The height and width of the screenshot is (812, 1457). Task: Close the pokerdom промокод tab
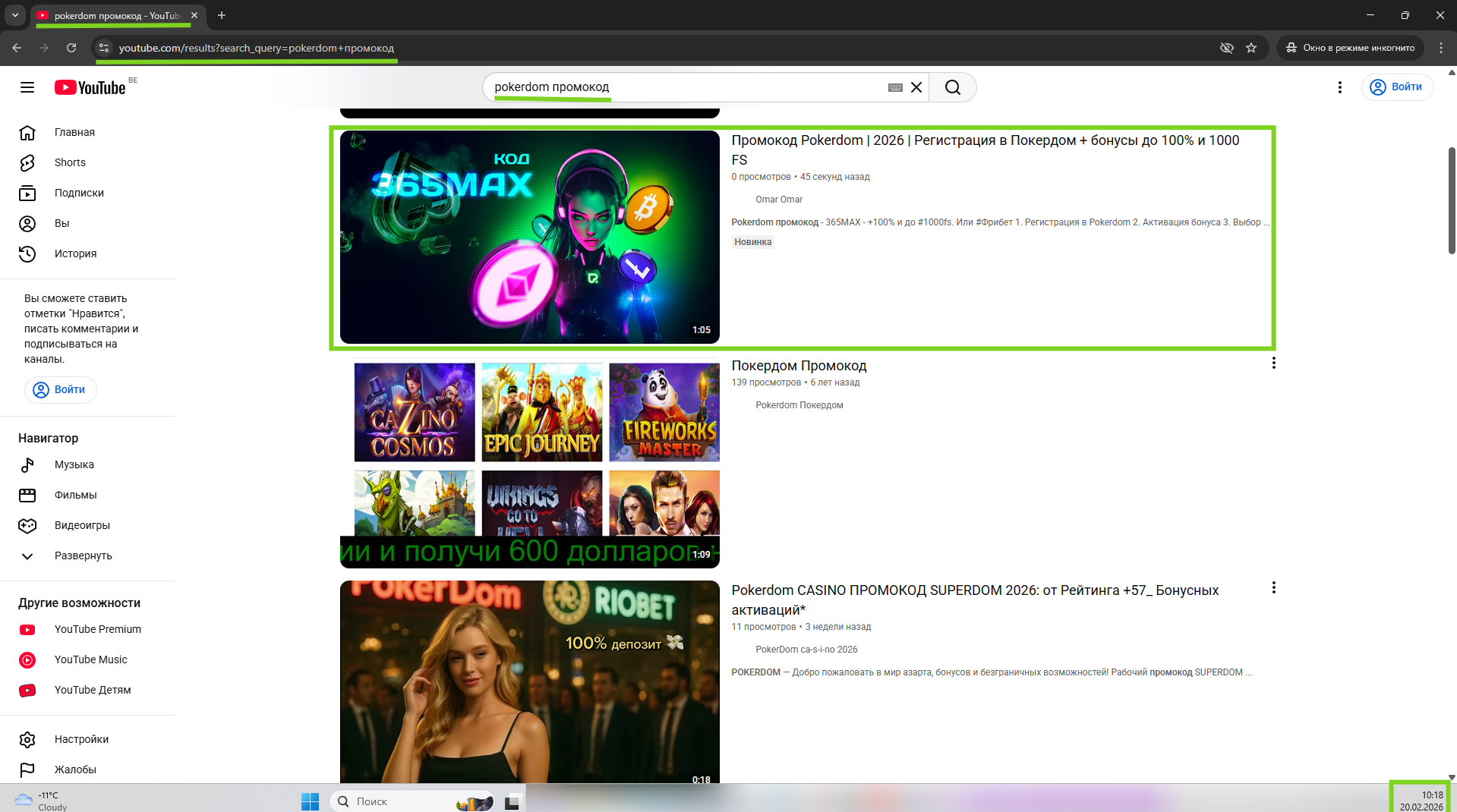tap(194, 15)
